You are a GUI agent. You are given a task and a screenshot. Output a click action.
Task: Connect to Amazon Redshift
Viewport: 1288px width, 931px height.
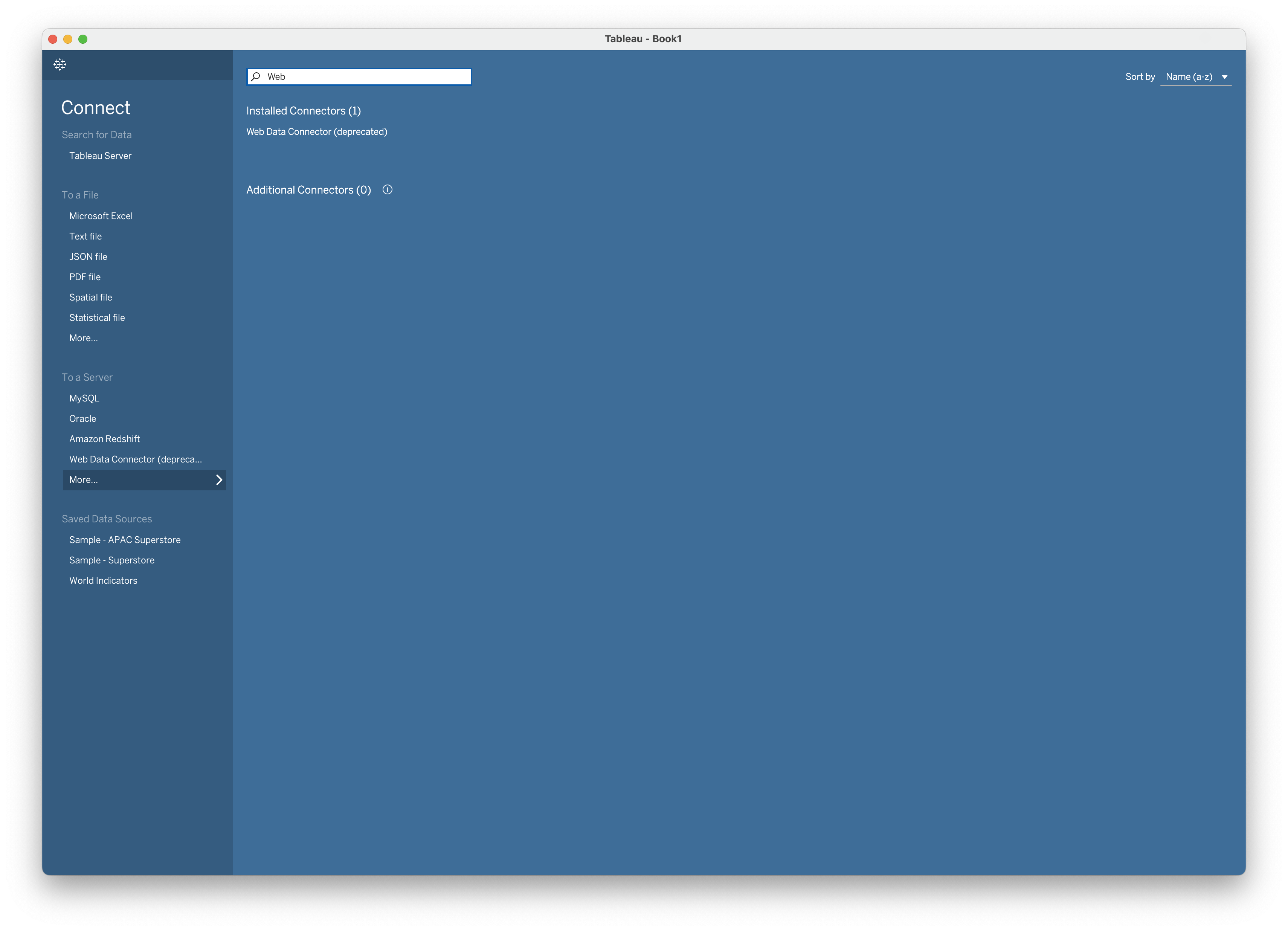pos(104,440)
